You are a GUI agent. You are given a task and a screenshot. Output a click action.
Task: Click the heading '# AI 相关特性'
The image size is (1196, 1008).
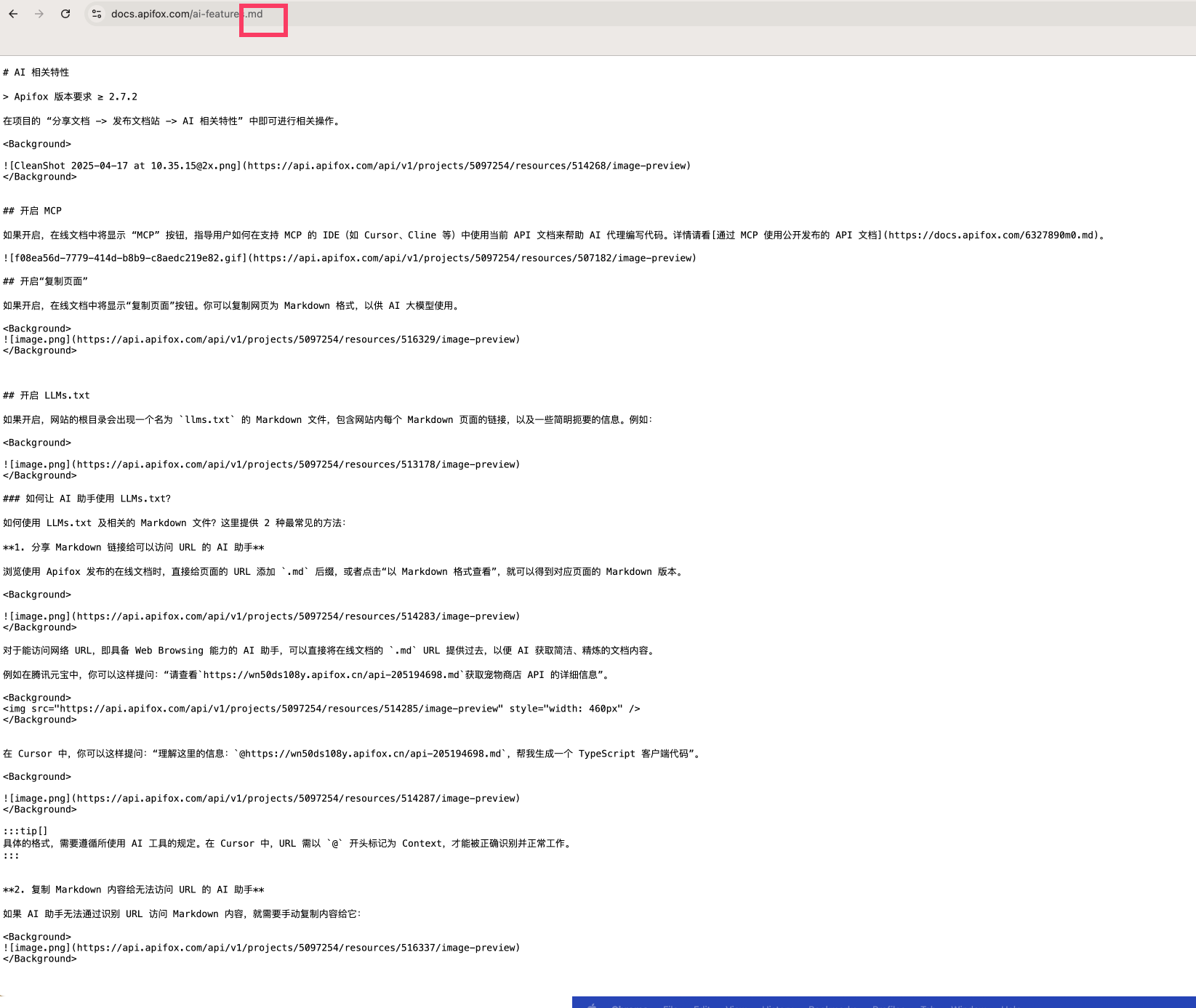coord(36,73)
